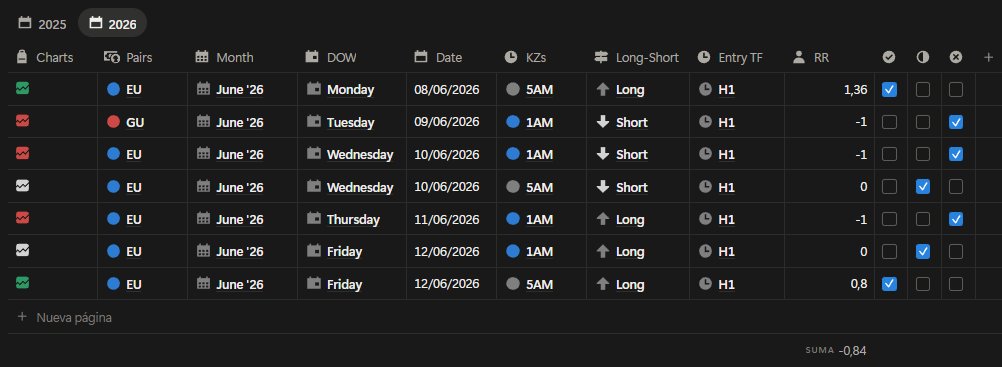This screenshot has height=367, width=1002.
Task: Check breakeven checkbox in Monday row
Action: point(923,90)
